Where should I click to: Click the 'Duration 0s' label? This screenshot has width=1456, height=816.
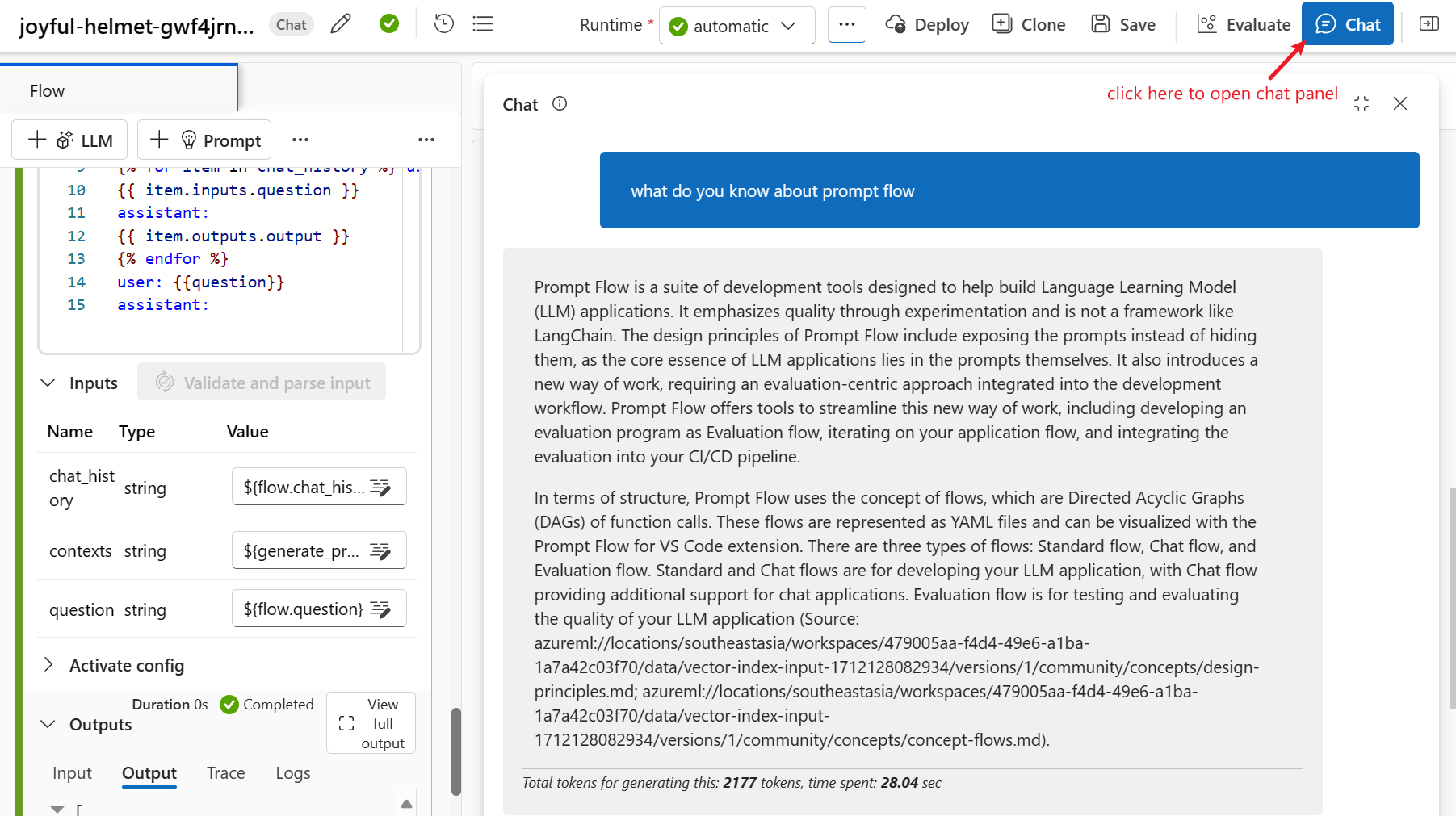pyautogui.click(x=170, y=705)
